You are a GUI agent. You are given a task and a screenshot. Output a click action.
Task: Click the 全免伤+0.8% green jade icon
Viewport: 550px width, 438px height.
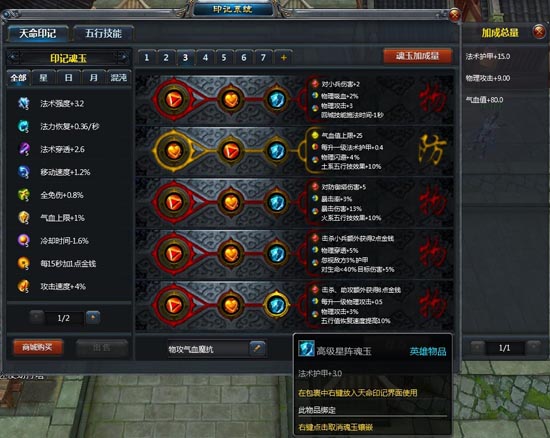pos(24,195)
